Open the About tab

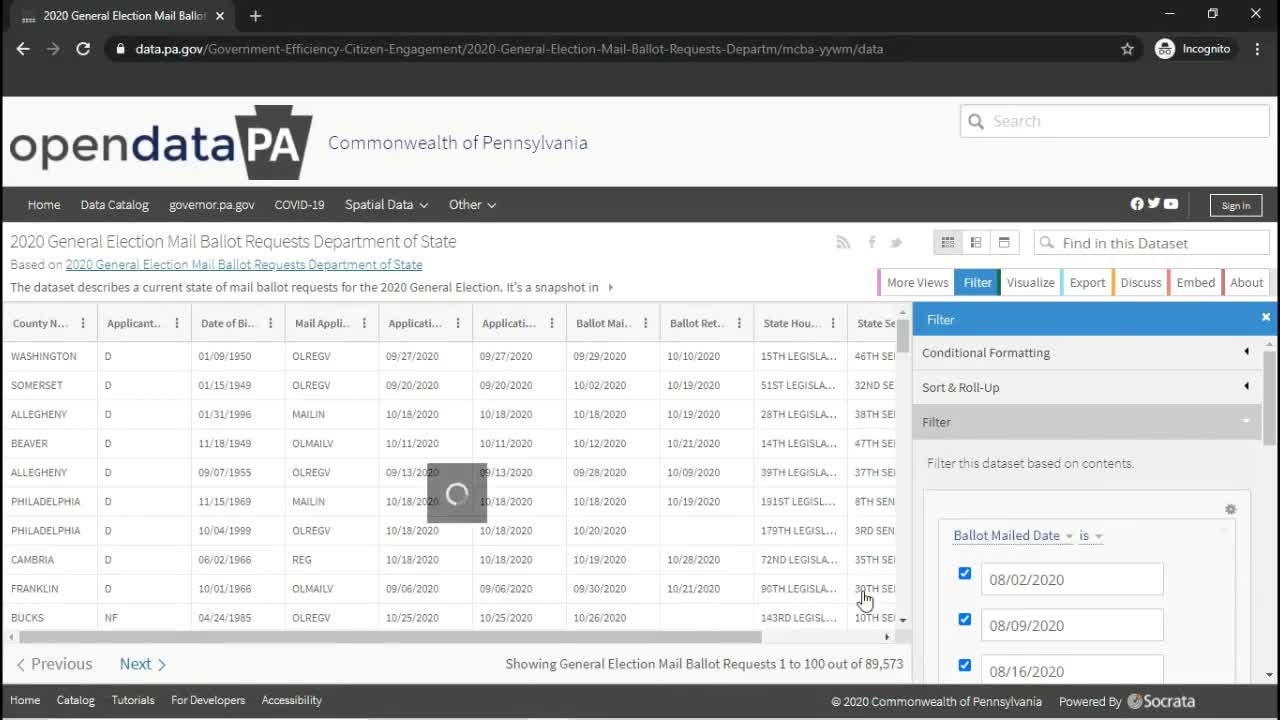click(1246, 282)
